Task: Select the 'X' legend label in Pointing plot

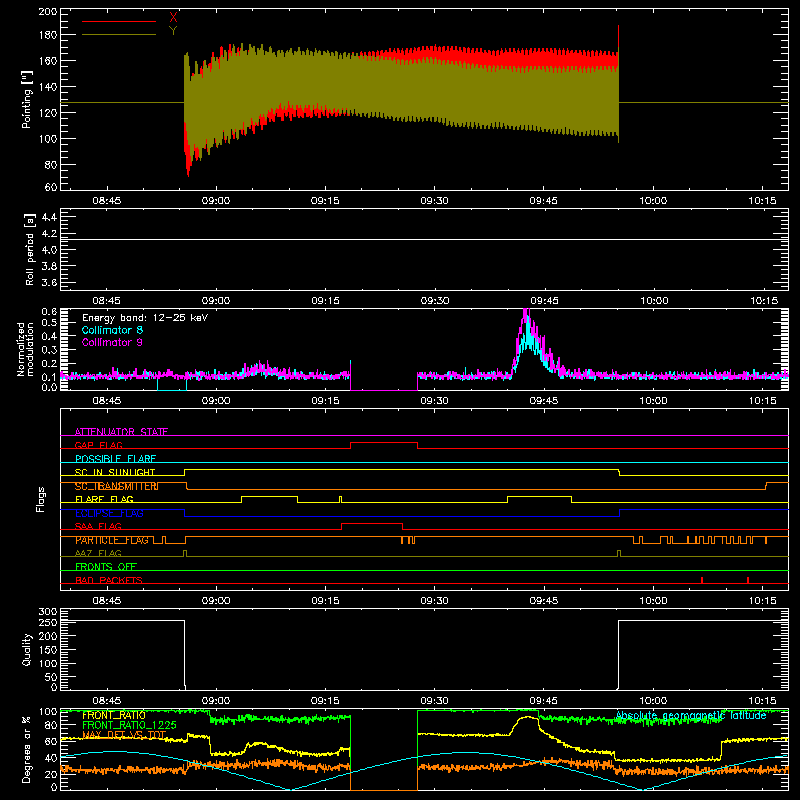Action: point(173,18)
